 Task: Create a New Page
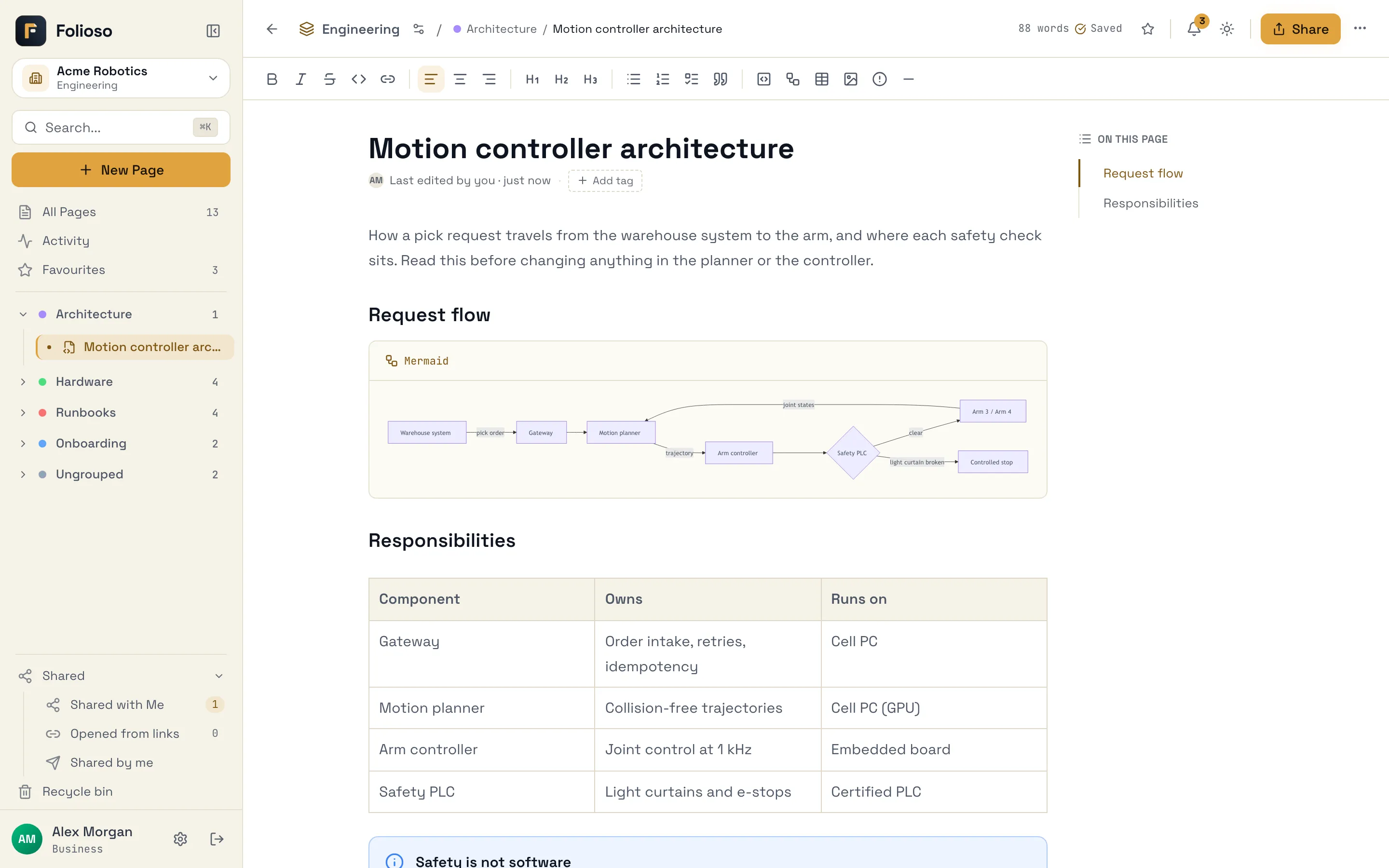click(121, 170)
